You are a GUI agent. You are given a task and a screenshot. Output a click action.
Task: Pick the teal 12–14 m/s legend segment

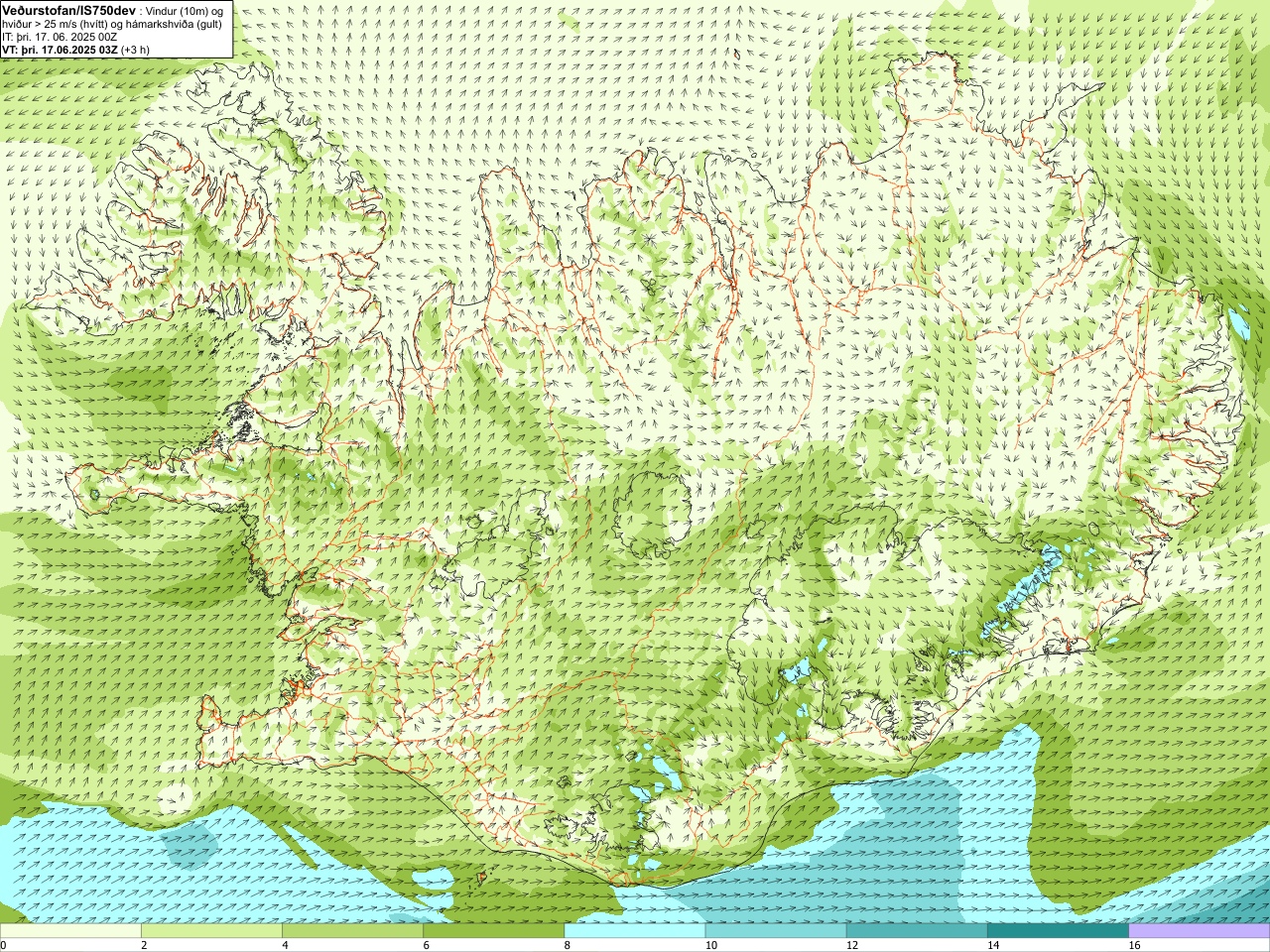[917, 931]
